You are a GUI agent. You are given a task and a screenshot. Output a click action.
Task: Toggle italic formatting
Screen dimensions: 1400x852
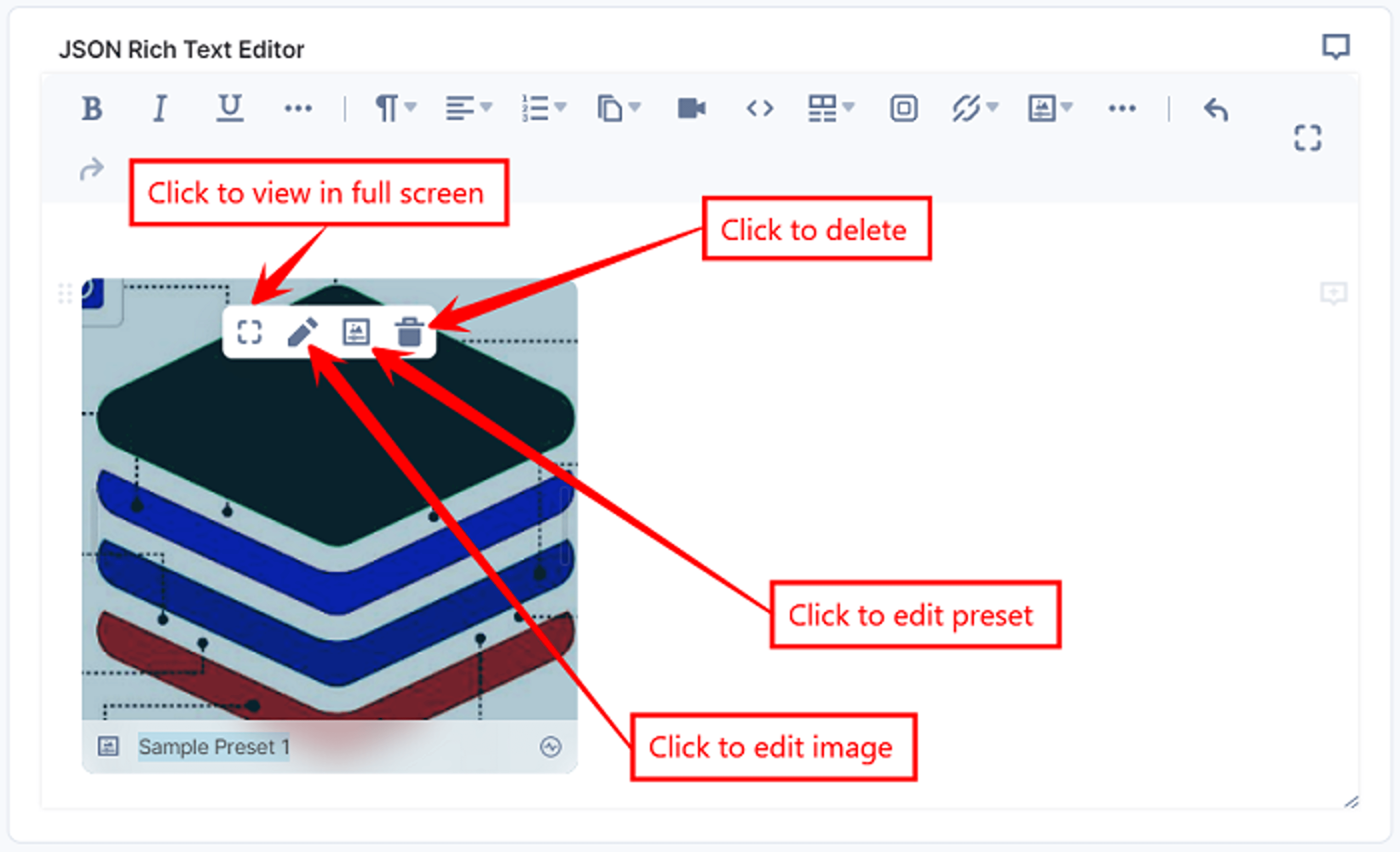[161, 108]
